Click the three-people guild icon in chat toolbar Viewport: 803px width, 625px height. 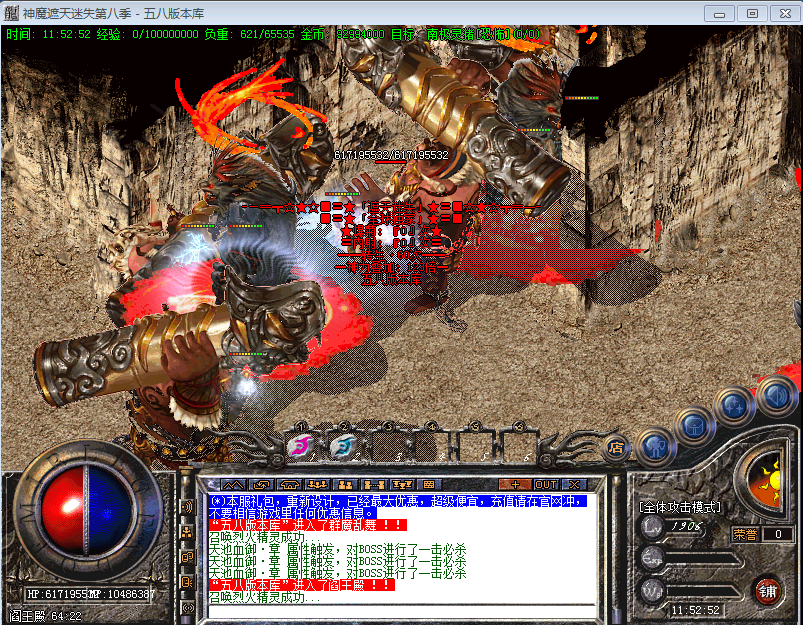tap(318, 485)
